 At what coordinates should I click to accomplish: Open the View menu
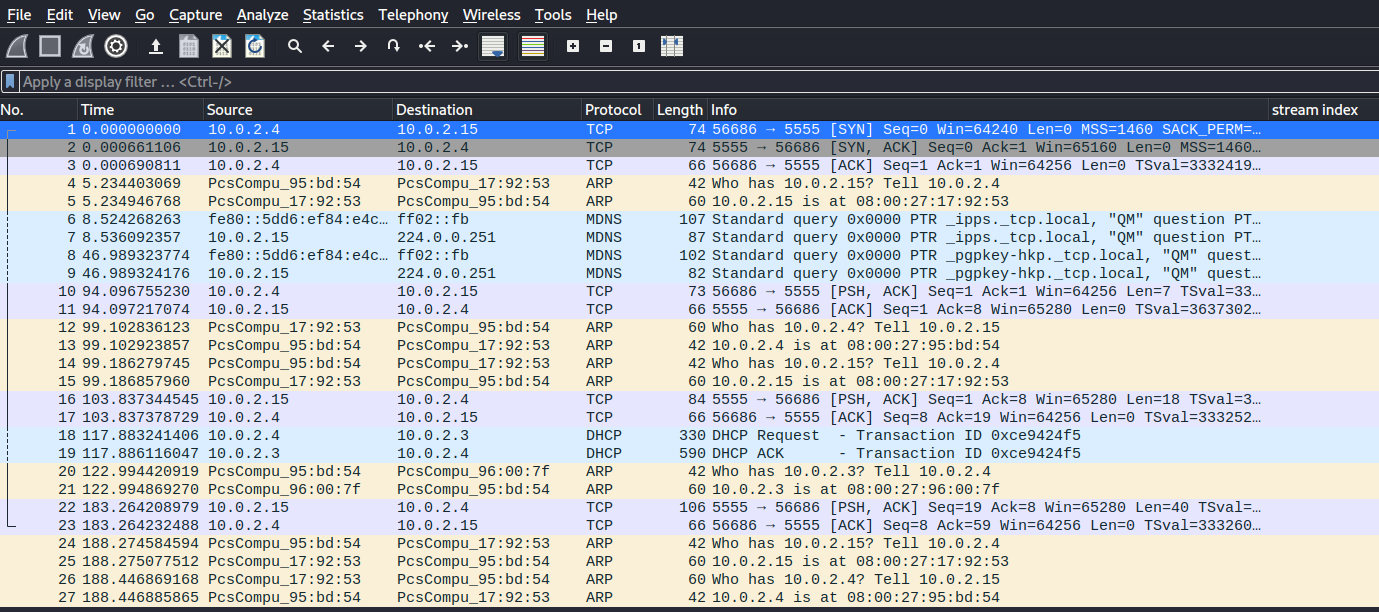coord(104,15)
